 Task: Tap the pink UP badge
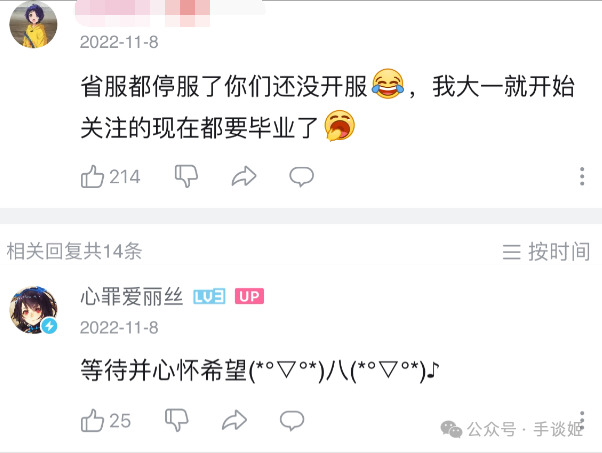(249, 296)
